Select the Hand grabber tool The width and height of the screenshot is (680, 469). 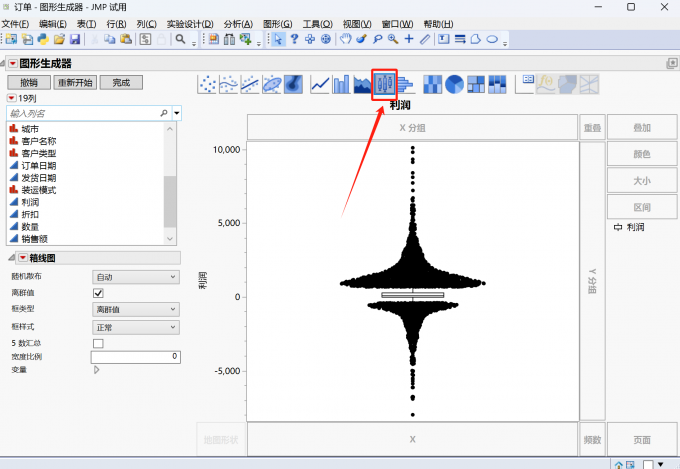coord(345,39)
